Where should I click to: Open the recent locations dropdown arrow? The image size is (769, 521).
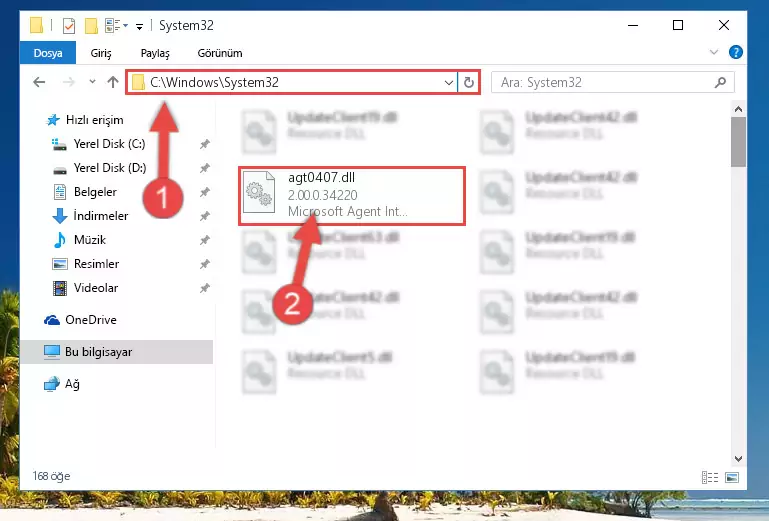pos(92,82)
